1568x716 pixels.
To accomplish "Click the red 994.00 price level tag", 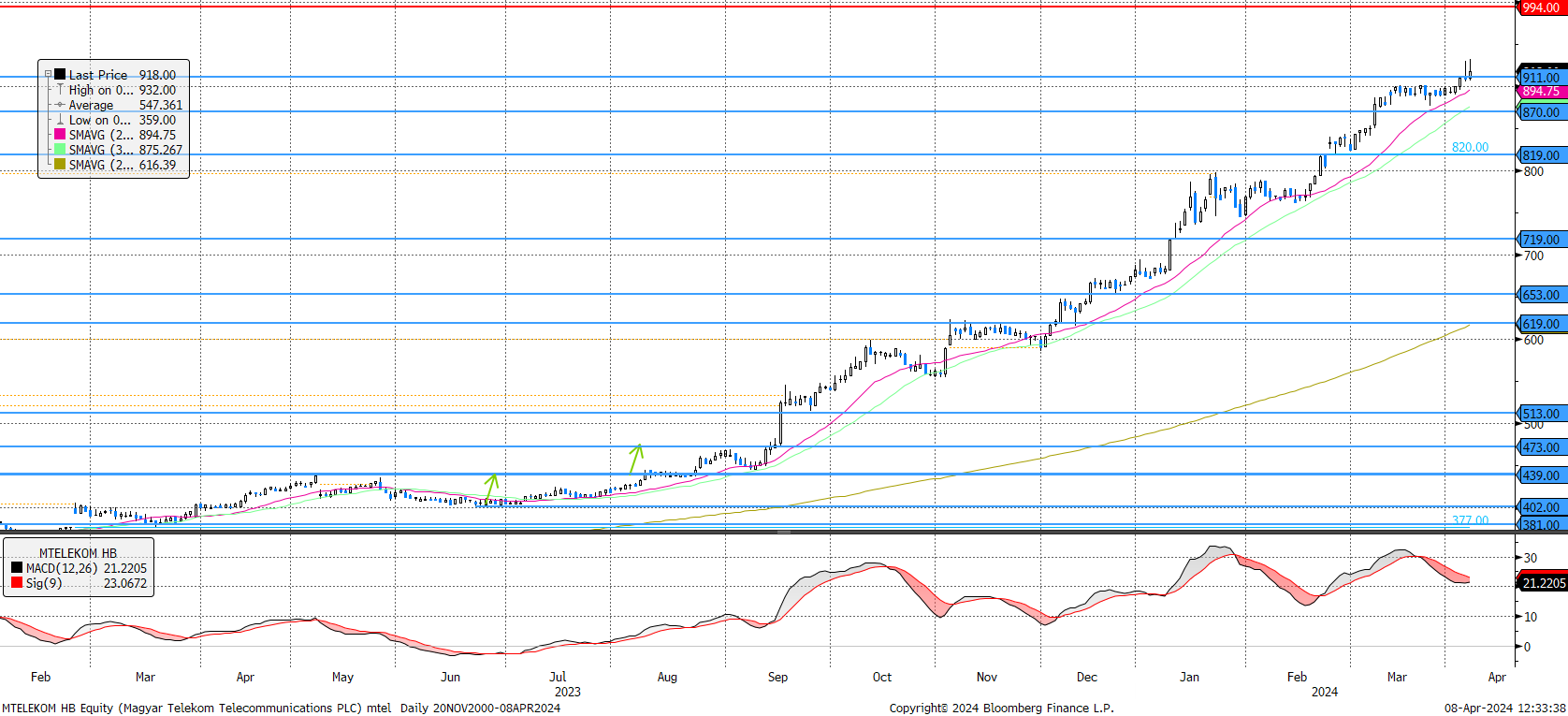I will (1541, 7).
